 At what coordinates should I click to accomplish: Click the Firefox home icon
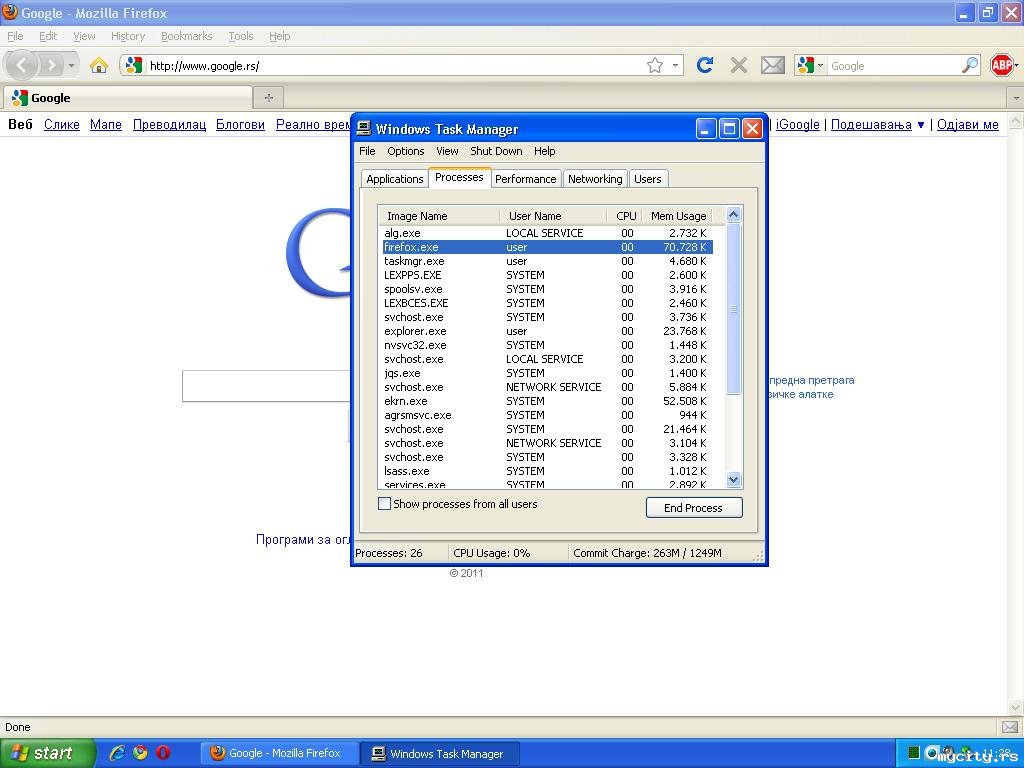point(98,65)
